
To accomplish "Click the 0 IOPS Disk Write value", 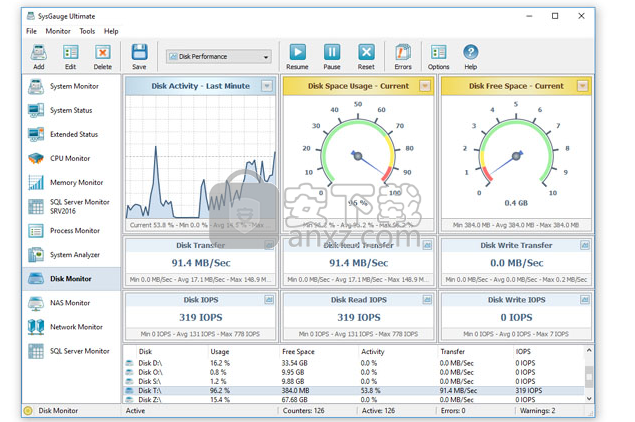I will click(x=516, y=318).
